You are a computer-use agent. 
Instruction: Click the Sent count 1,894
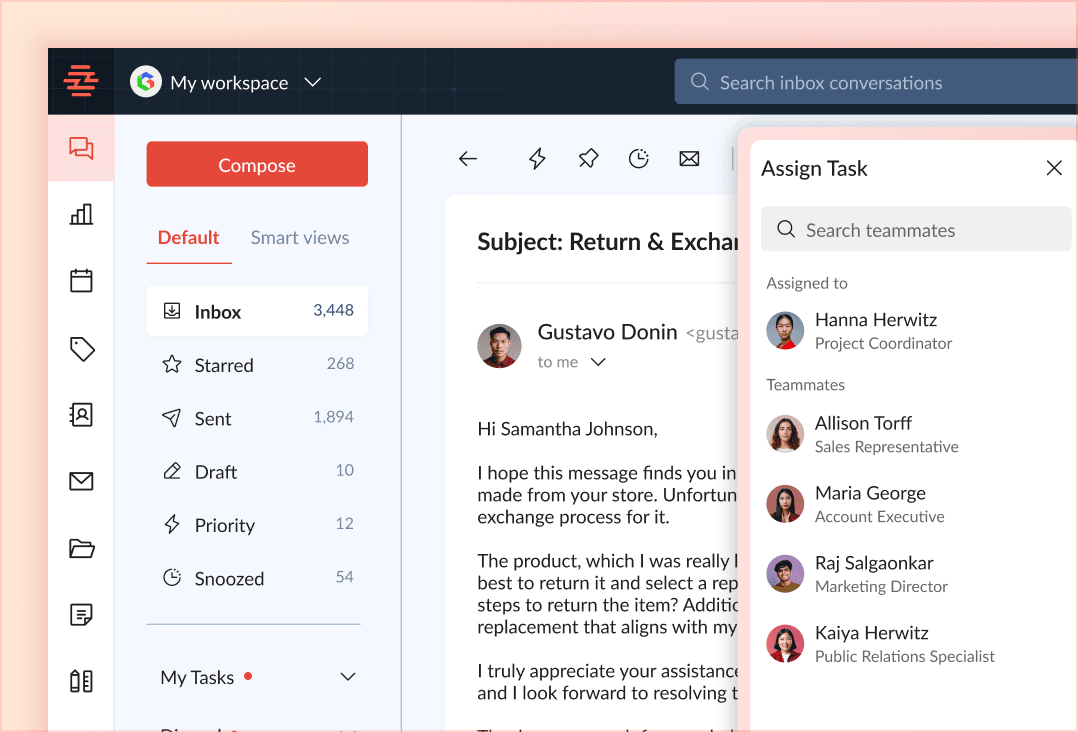(333, 417)
